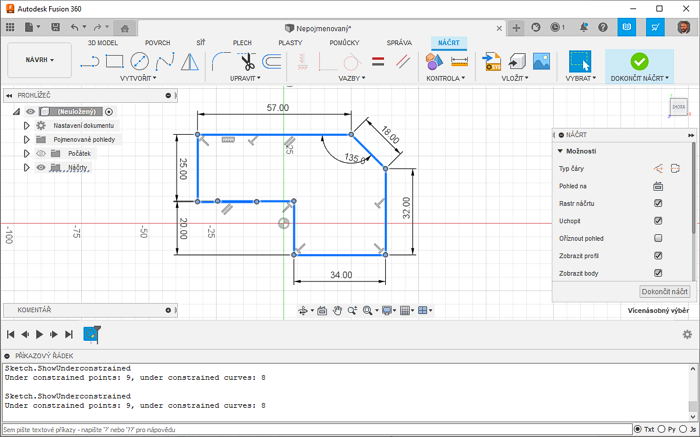Toggle the Zobrazit profil checkbox
Viewport: 700px width, 437px height.
point(658,255)
